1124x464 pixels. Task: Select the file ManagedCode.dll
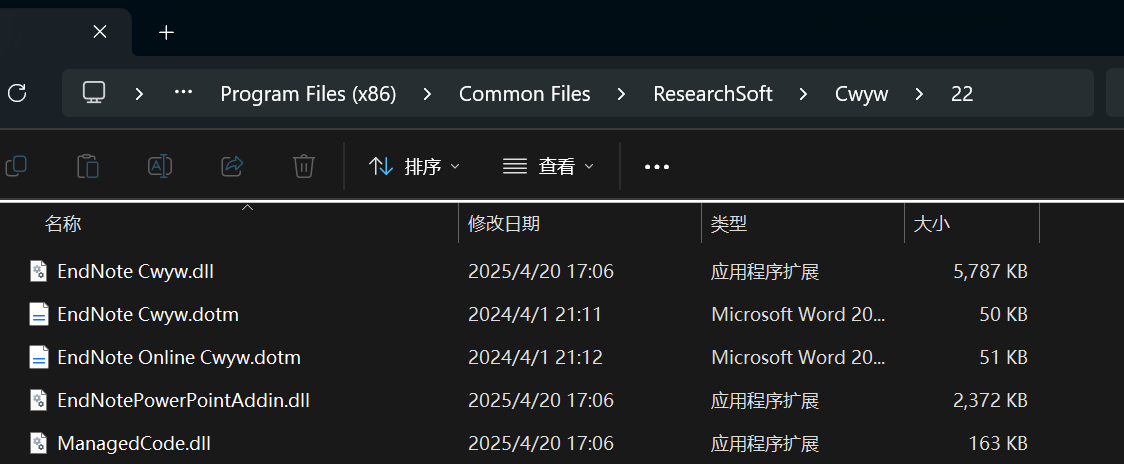click(x=133, y=444)
